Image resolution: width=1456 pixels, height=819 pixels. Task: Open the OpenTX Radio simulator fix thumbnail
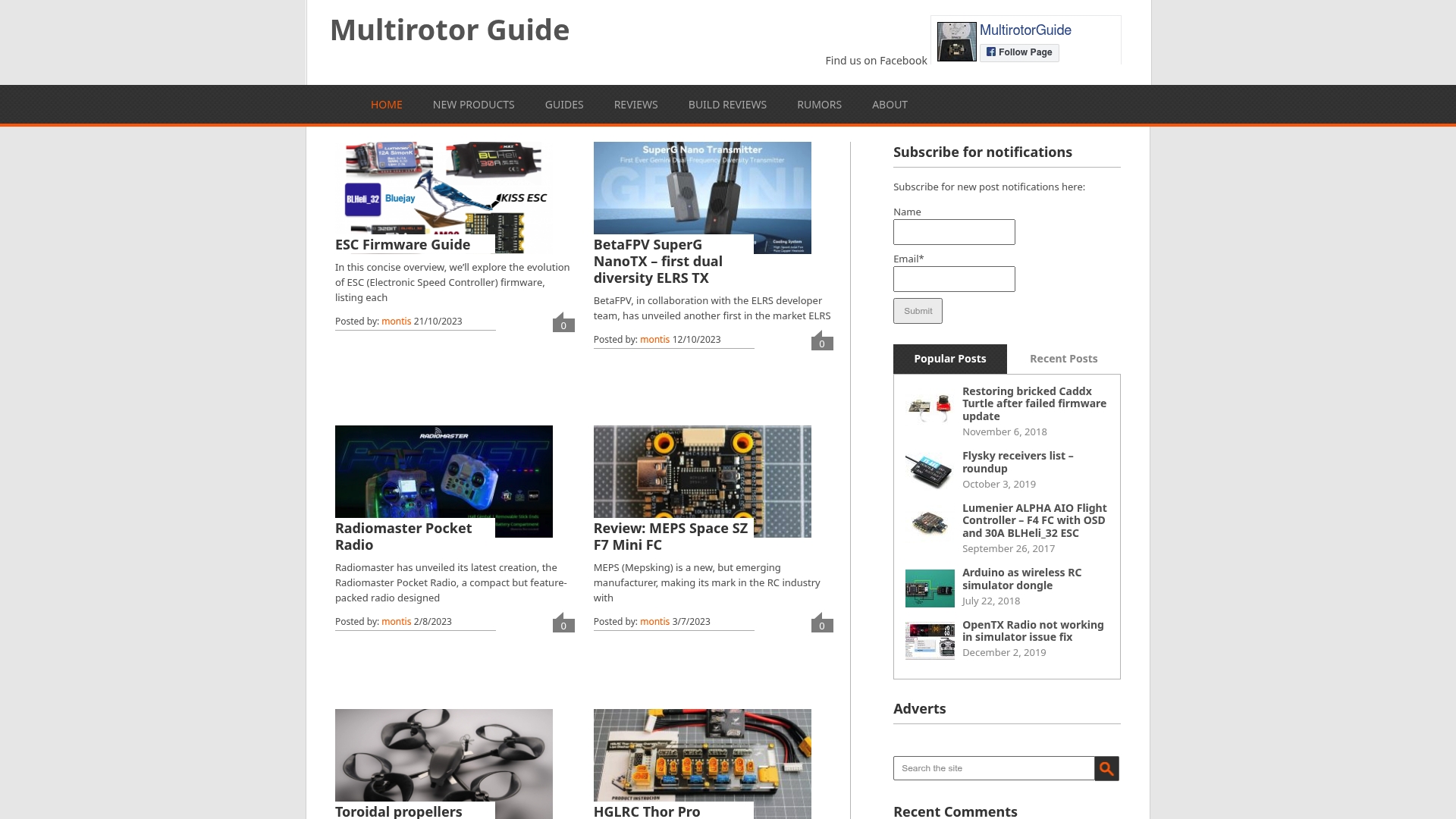pos(930,641)
